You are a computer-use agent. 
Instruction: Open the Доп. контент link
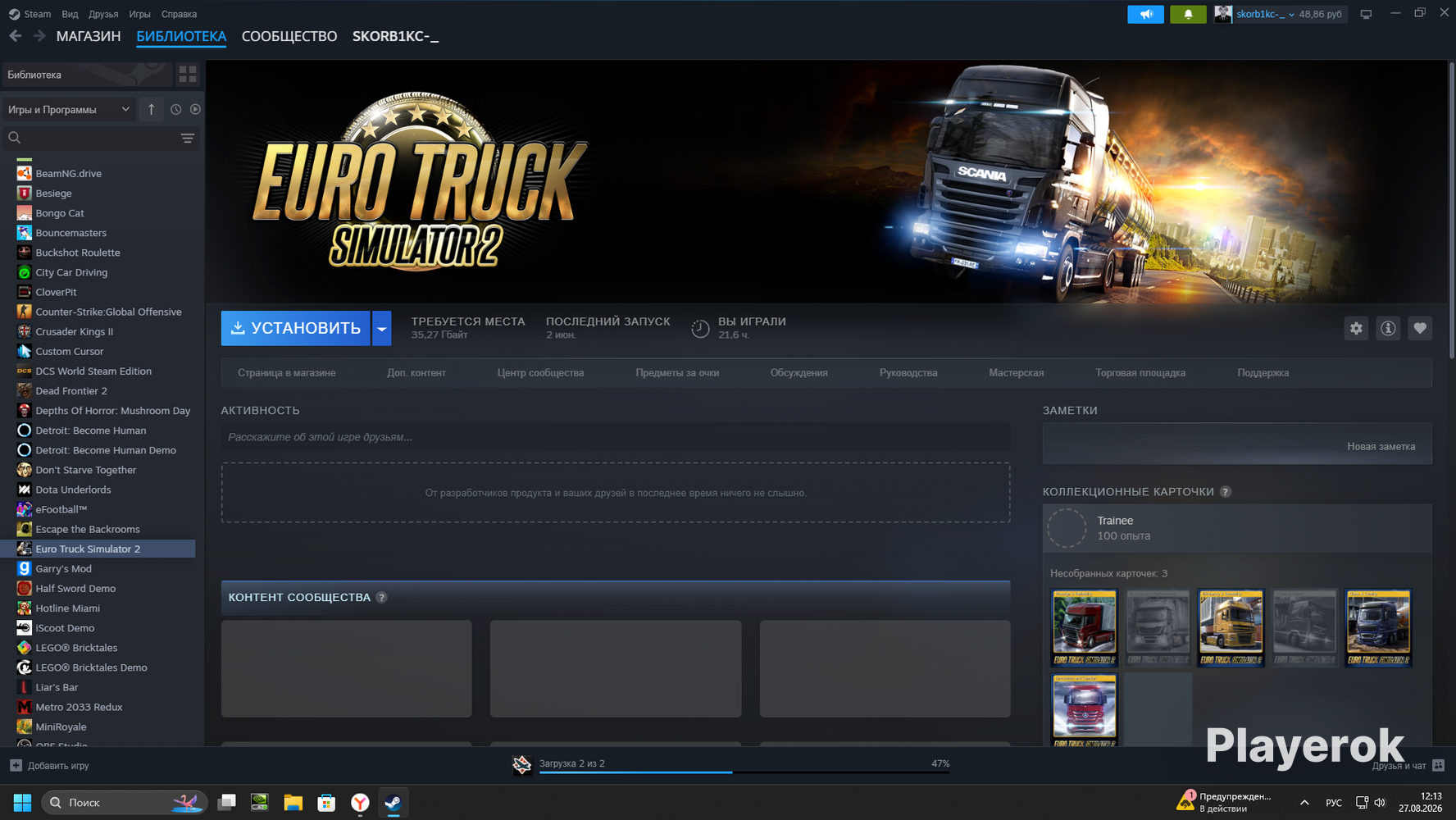[x=416, y=373]
